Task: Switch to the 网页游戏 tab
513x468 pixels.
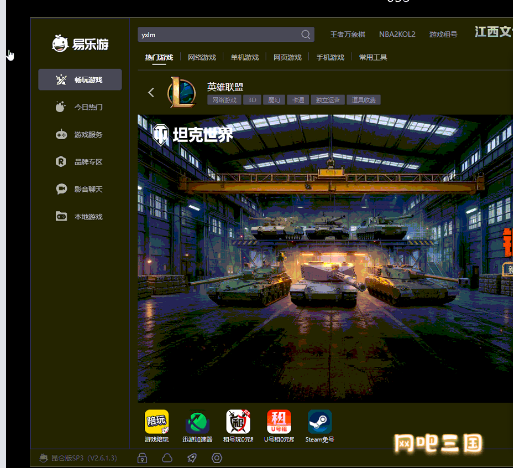Action: (x=287, y=57)
